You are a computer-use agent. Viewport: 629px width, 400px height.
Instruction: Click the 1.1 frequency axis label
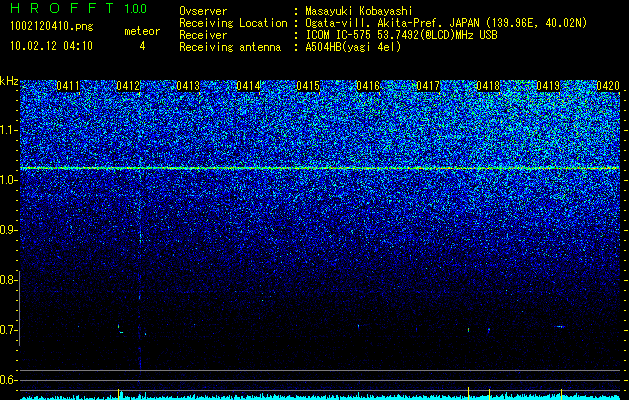pos(7,131)
